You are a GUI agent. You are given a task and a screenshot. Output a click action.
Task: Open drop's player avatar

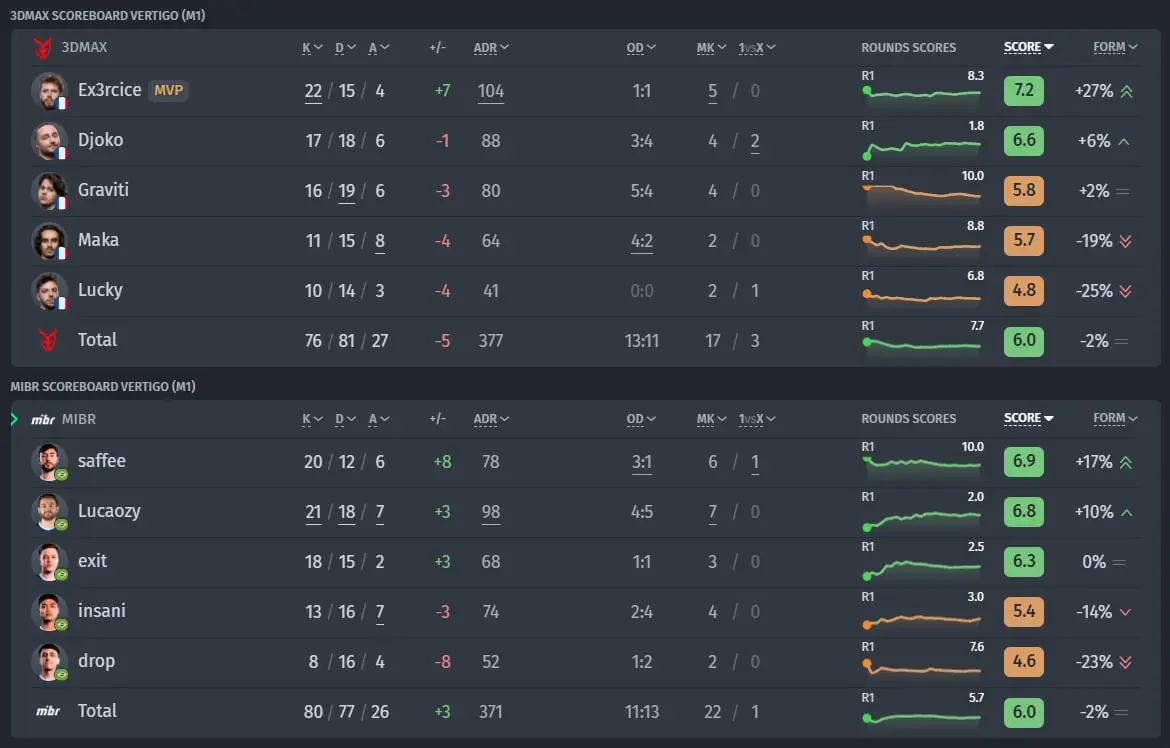coord(49,662)
